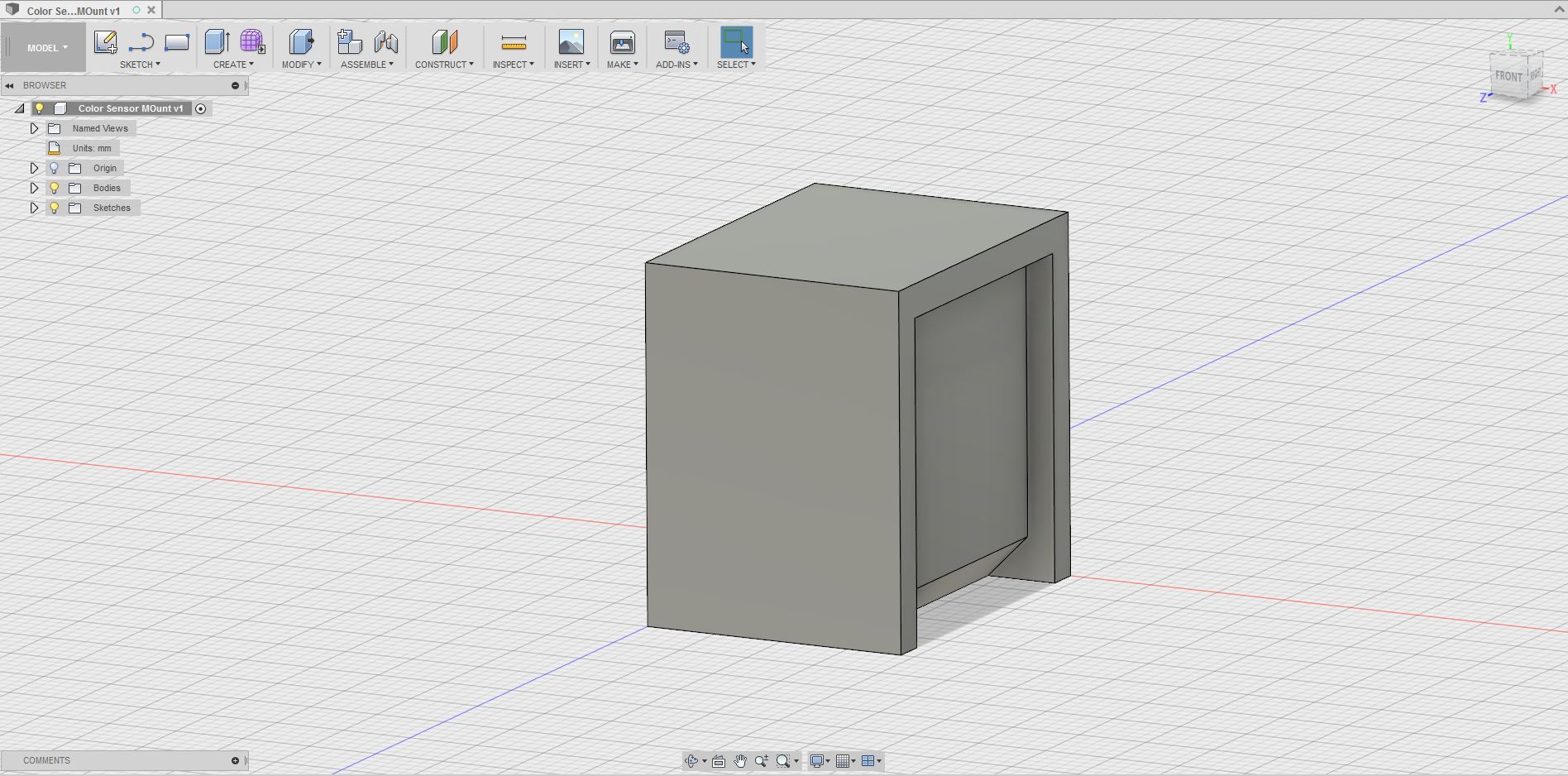Toggle visibility bulb of Bodies folder

pyautogui.click(x=55, y=188)
